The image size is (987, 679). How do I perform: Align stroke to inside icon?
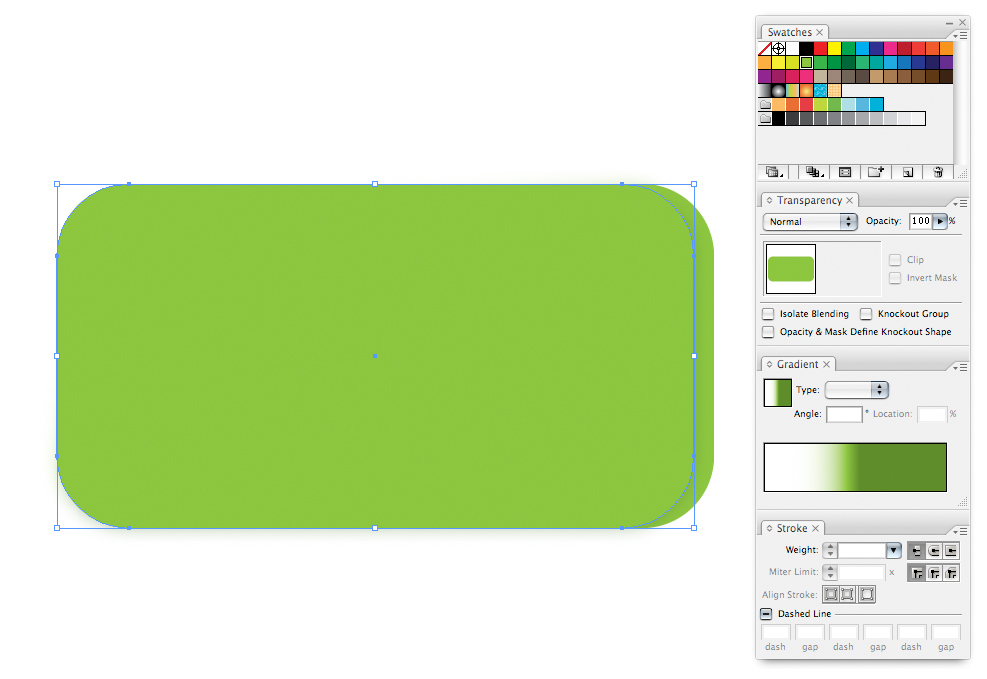tap(848, 594)
